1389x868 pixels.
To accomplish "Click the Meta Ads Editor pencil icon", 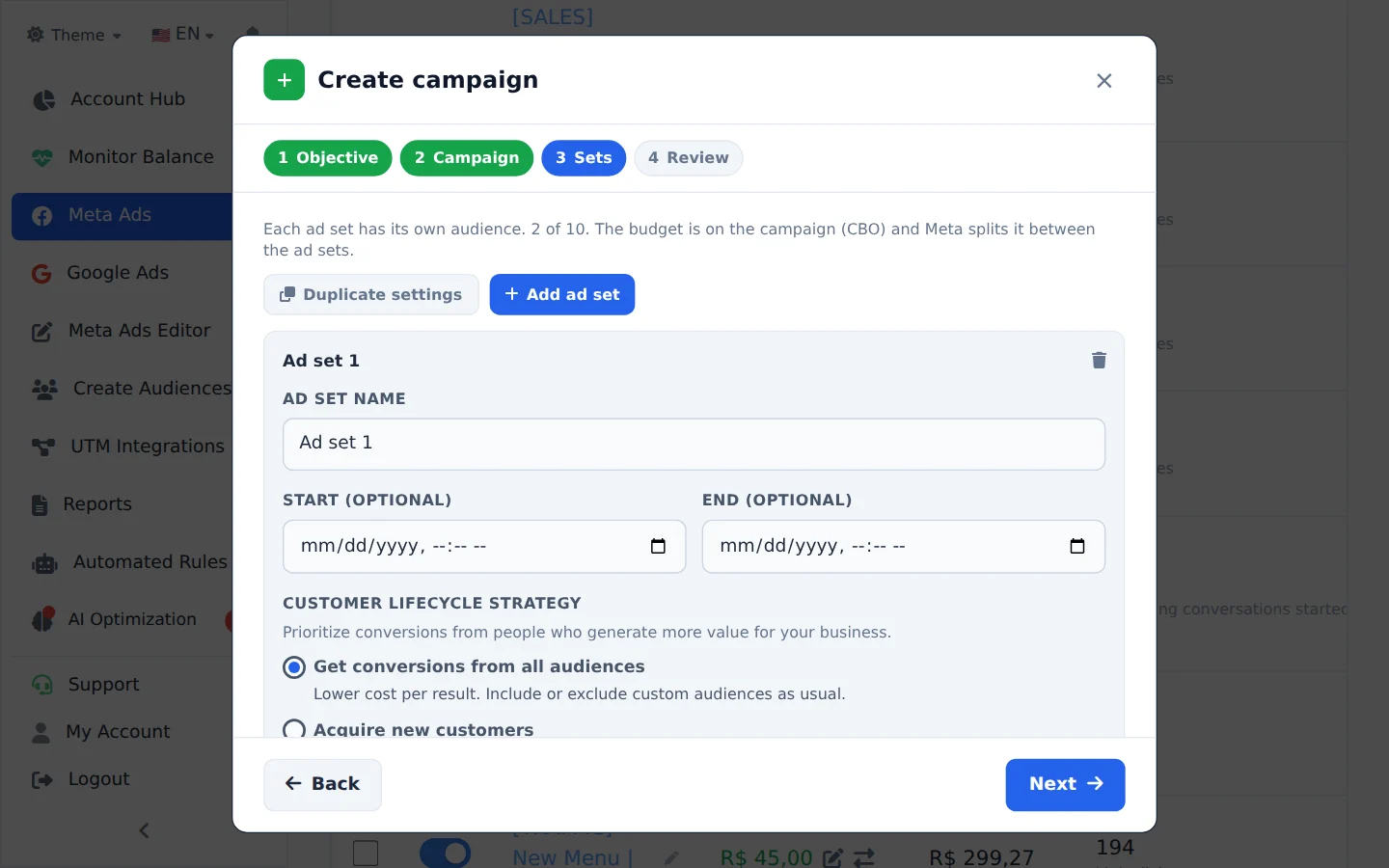I will [x=42, y=332].
